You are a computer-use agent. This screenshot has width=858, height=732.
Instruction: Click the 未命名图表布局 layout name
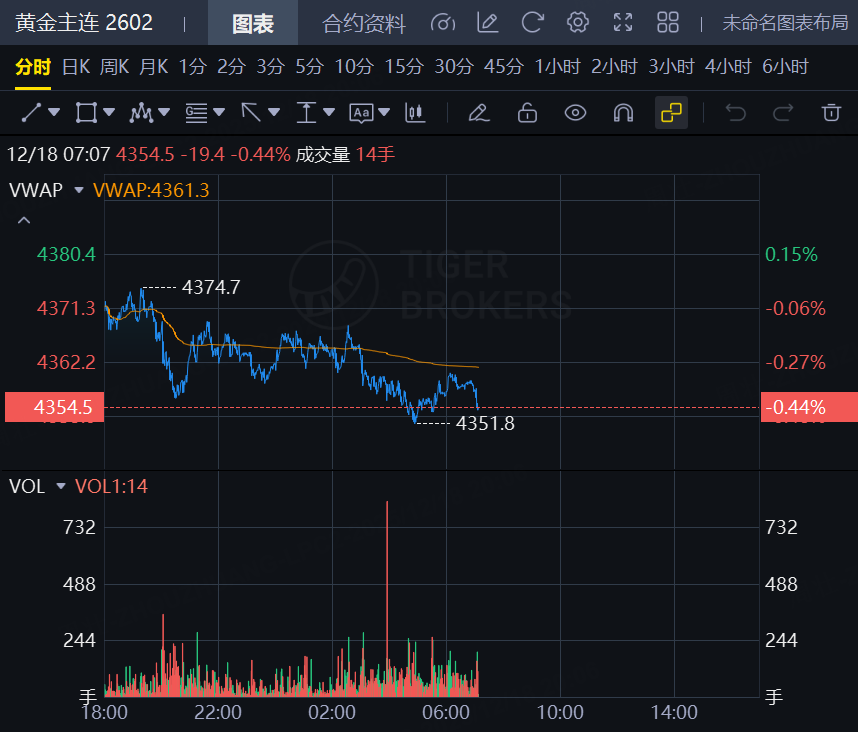785,23
